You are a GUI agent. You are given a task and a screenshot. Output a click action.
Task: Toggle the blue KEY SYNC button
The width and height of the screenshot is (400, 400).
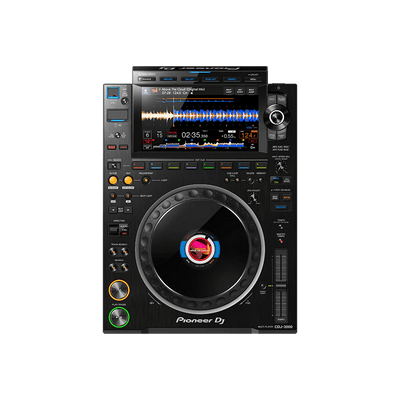coord(281,207)
